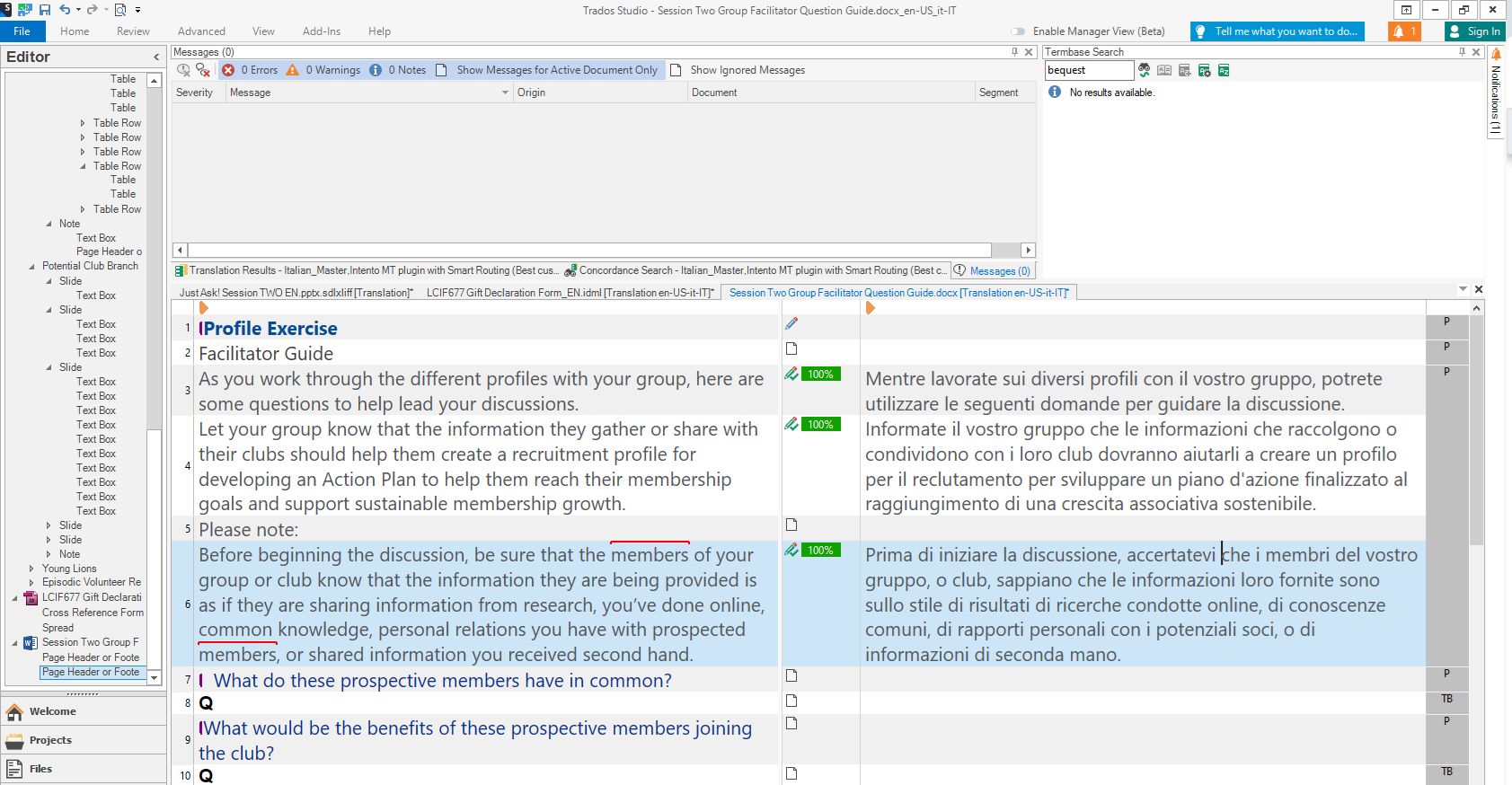
Task: Open the Help ribbon tab
Action: [x=379, y=31]
